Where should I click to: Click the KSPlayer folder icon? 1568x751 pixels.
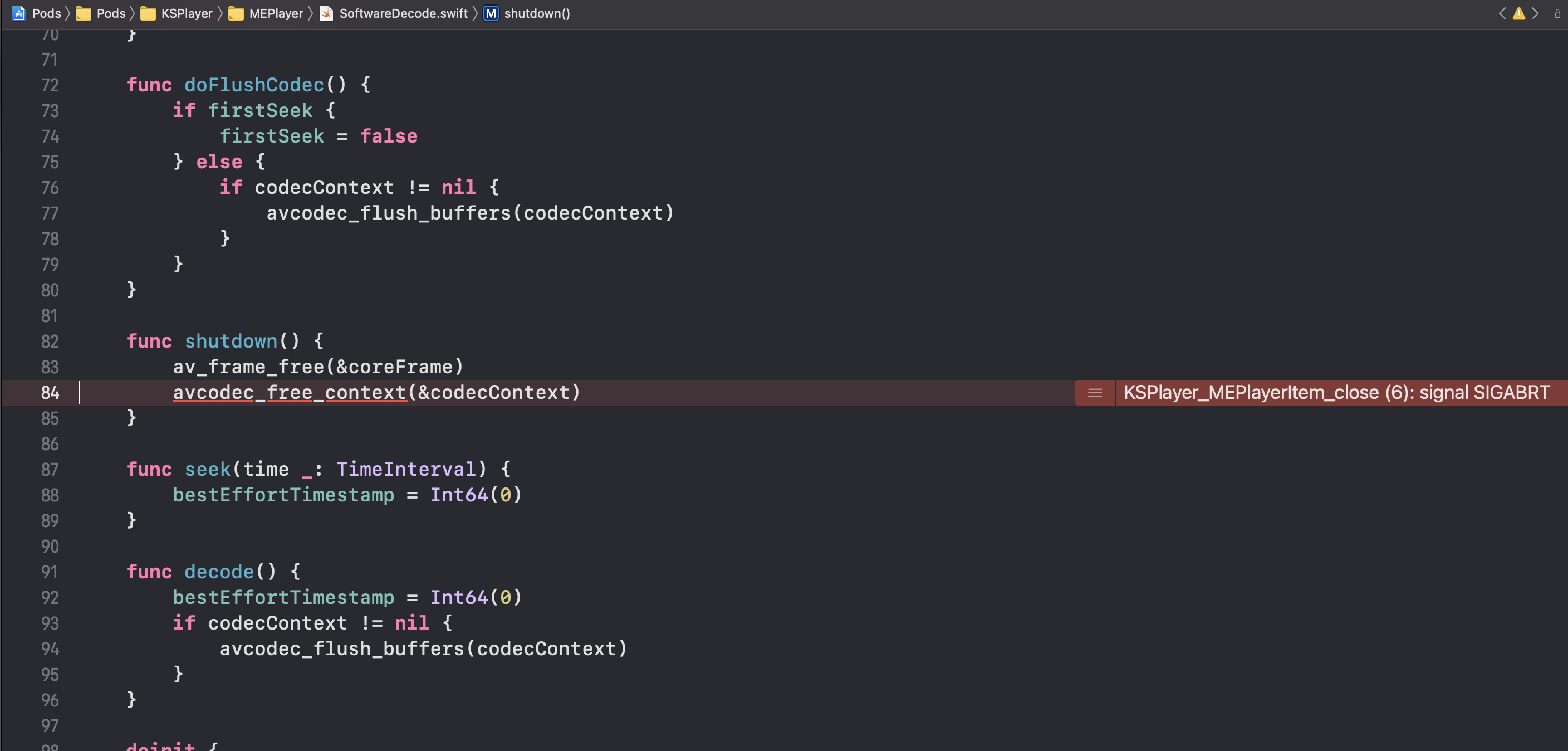pos(148,13)
